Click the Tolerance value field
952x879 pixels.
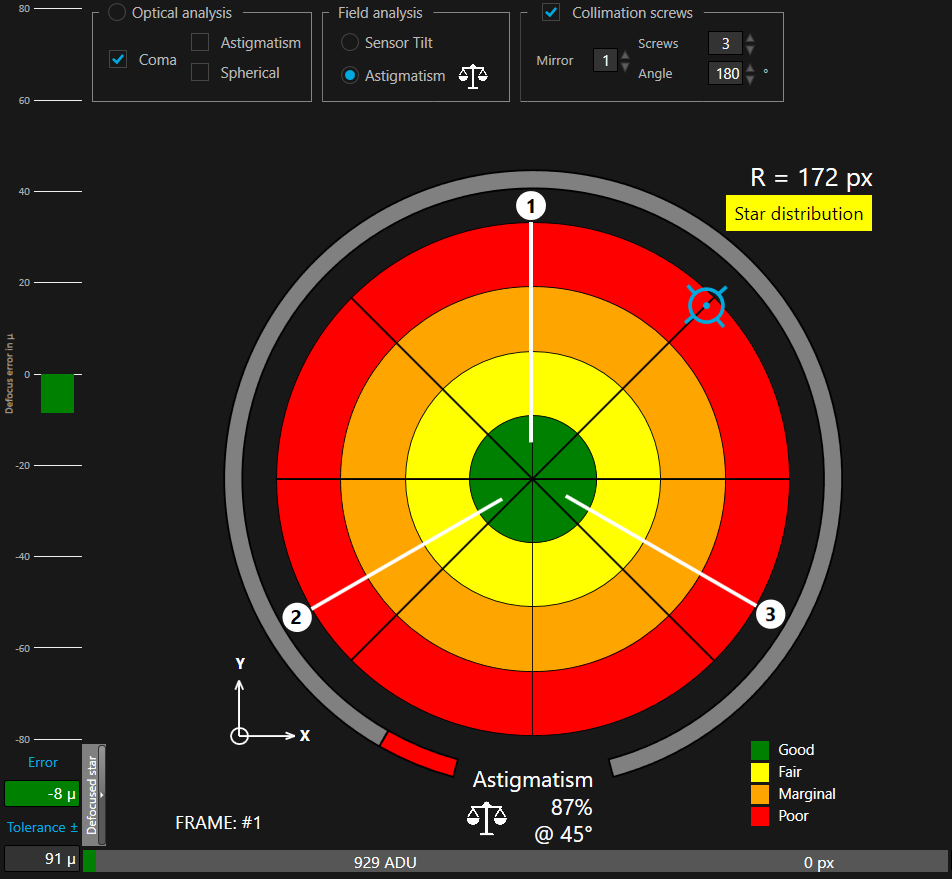coord(41,858)
